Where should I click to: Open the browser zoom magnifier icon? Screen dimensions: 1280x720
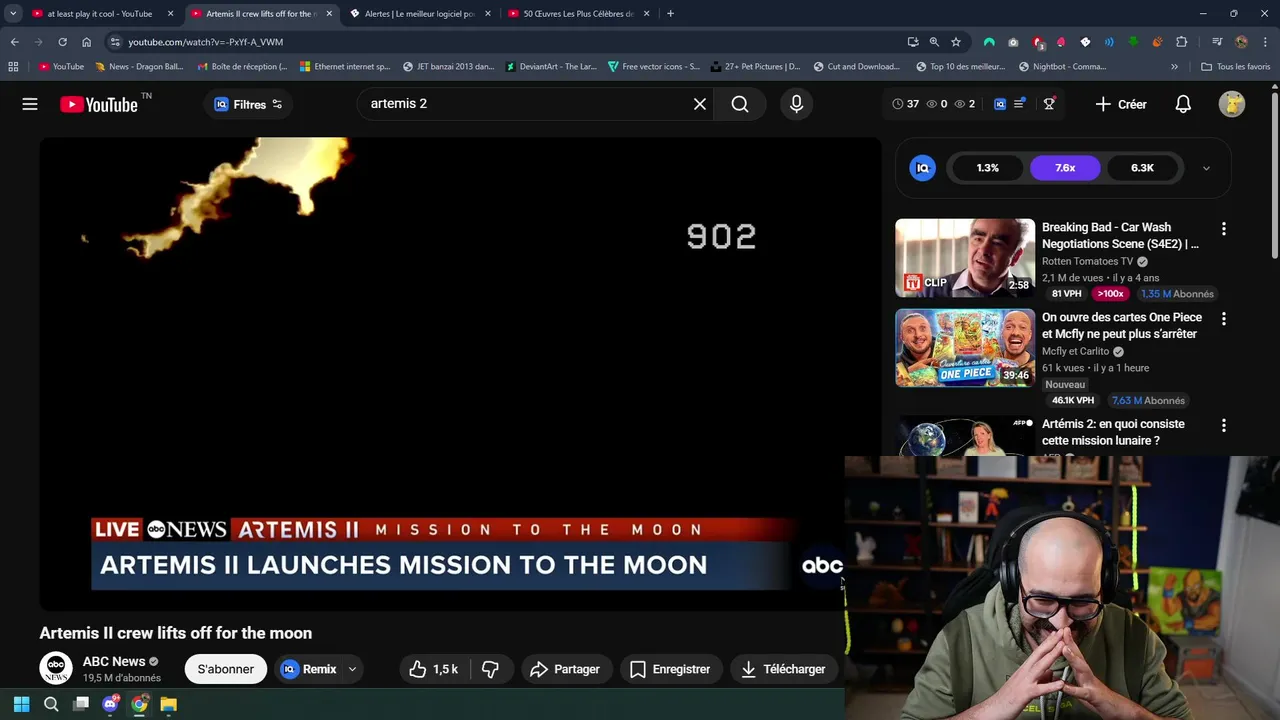934,42
